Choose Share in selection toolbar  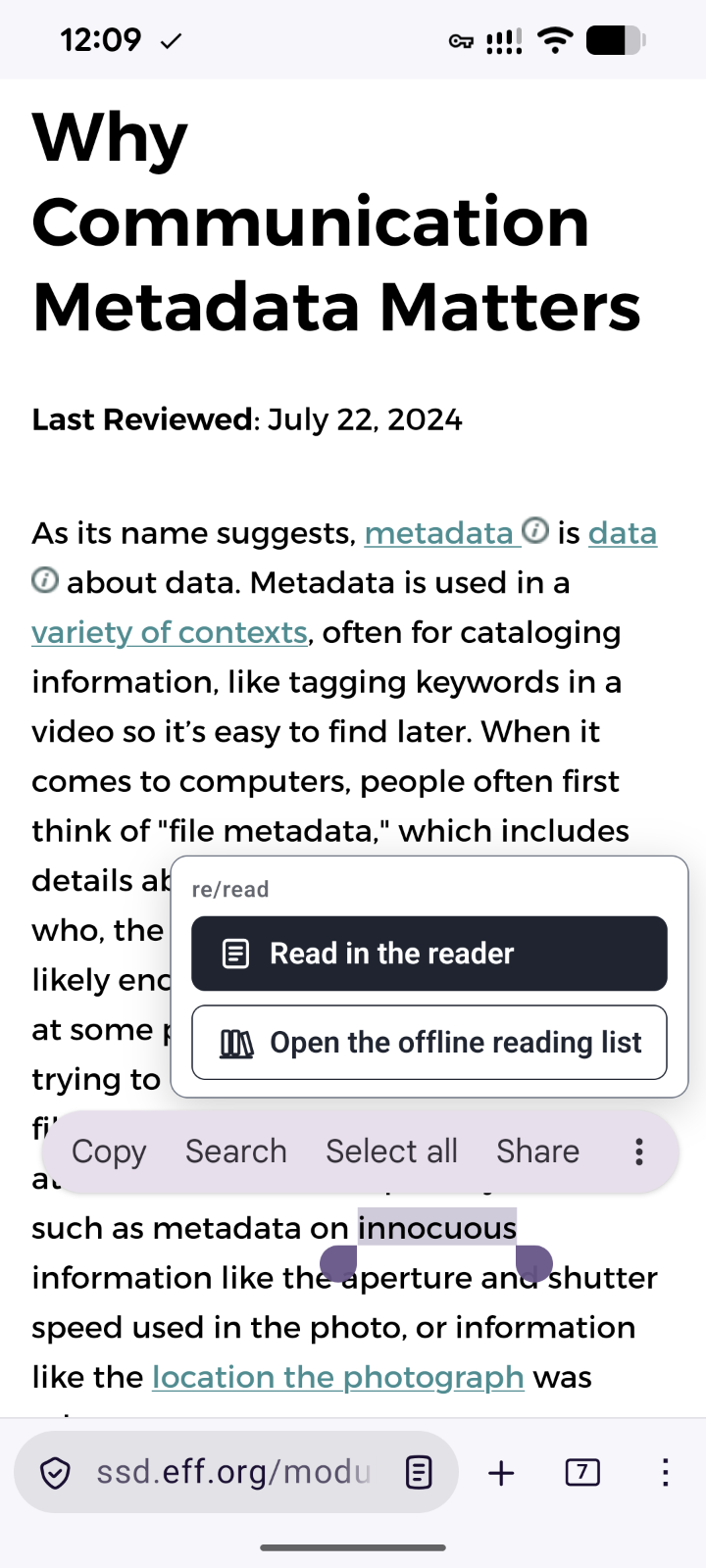click(537, 1151)
